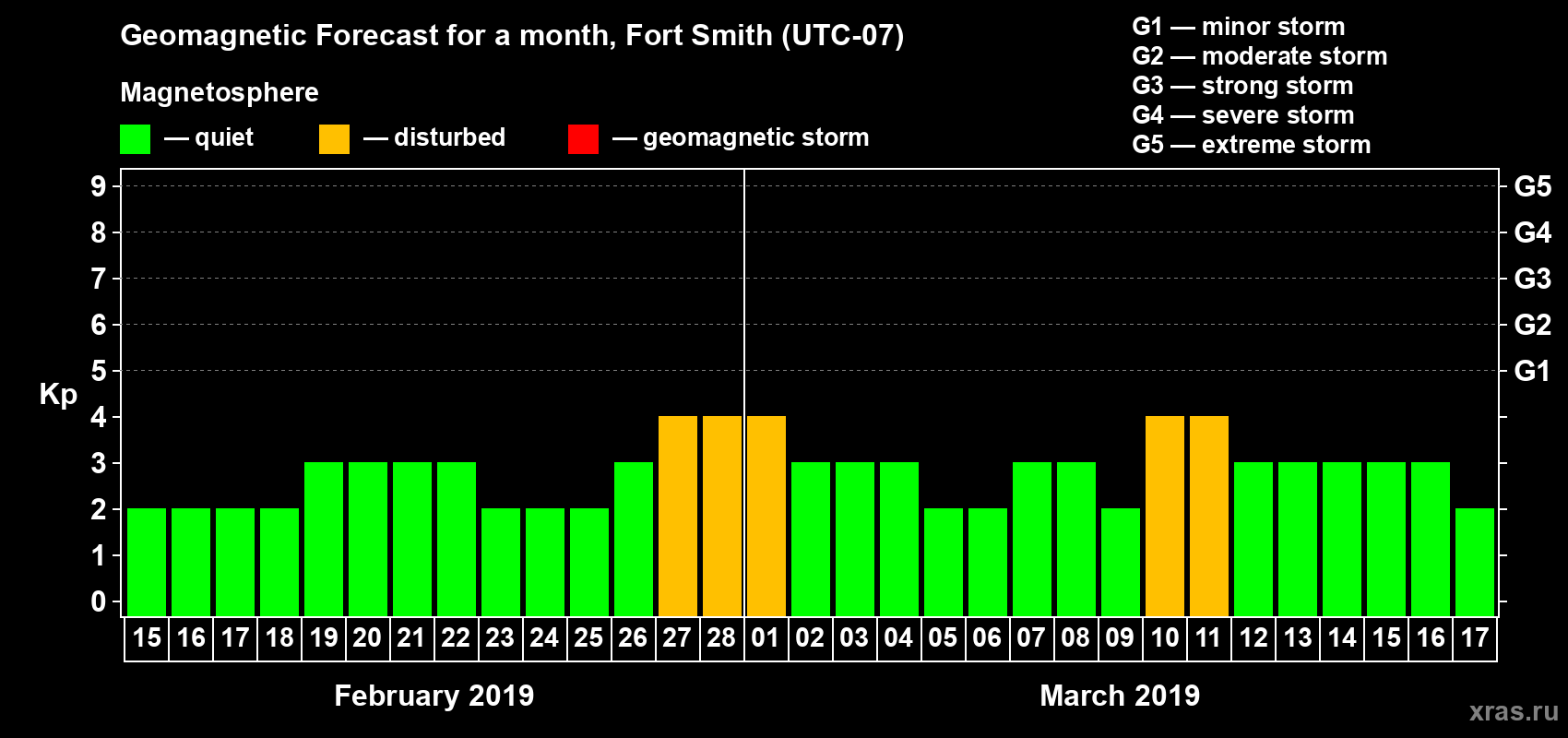Select the February 15 green bar
The image size is (1568, 738).
tap(147, 562)
